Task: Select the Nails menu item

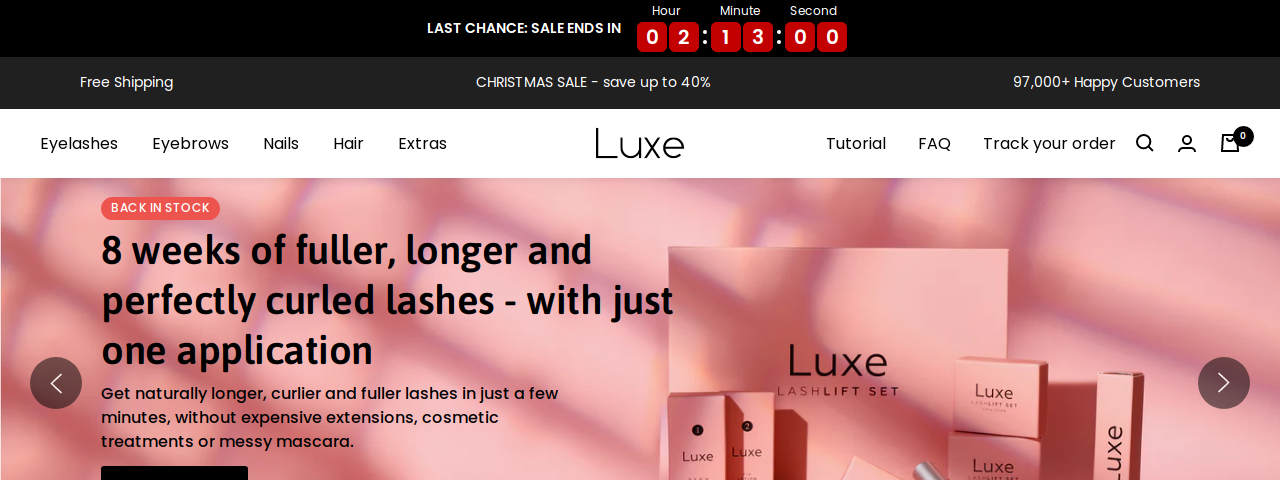Action: (281, 143)
